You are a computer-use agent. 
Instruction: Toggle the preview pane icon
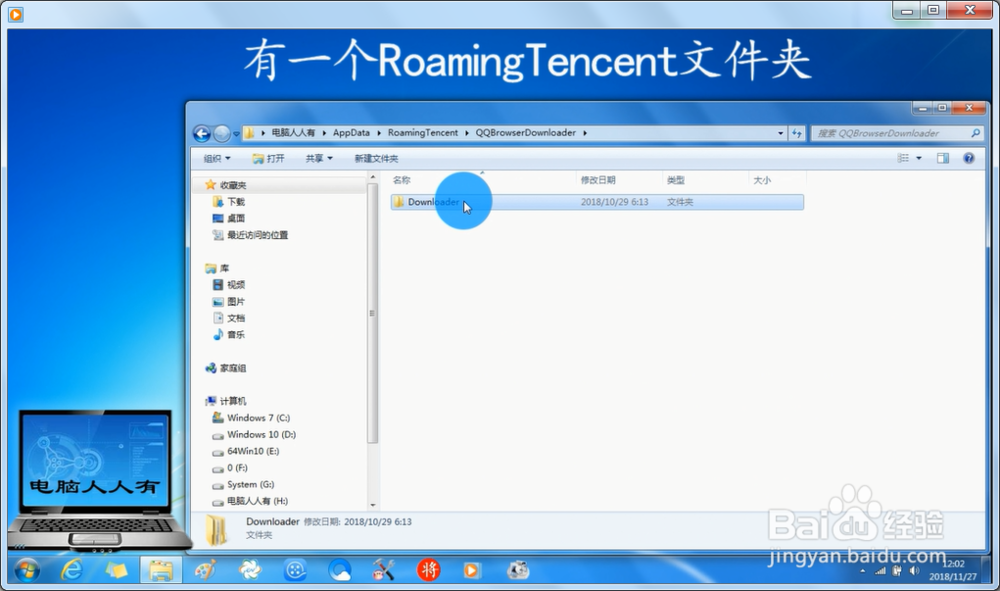pos(943,158)
